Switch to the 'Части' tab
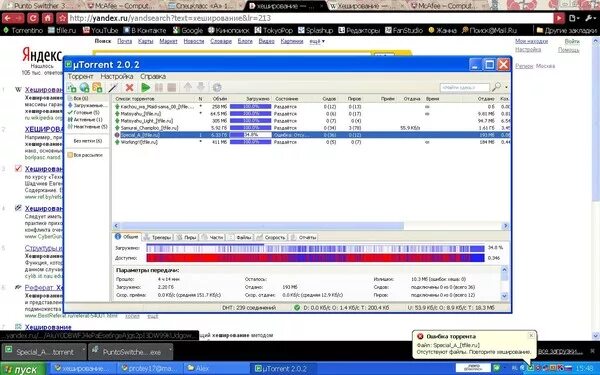The image size is (600, 375). coord(212,237)
